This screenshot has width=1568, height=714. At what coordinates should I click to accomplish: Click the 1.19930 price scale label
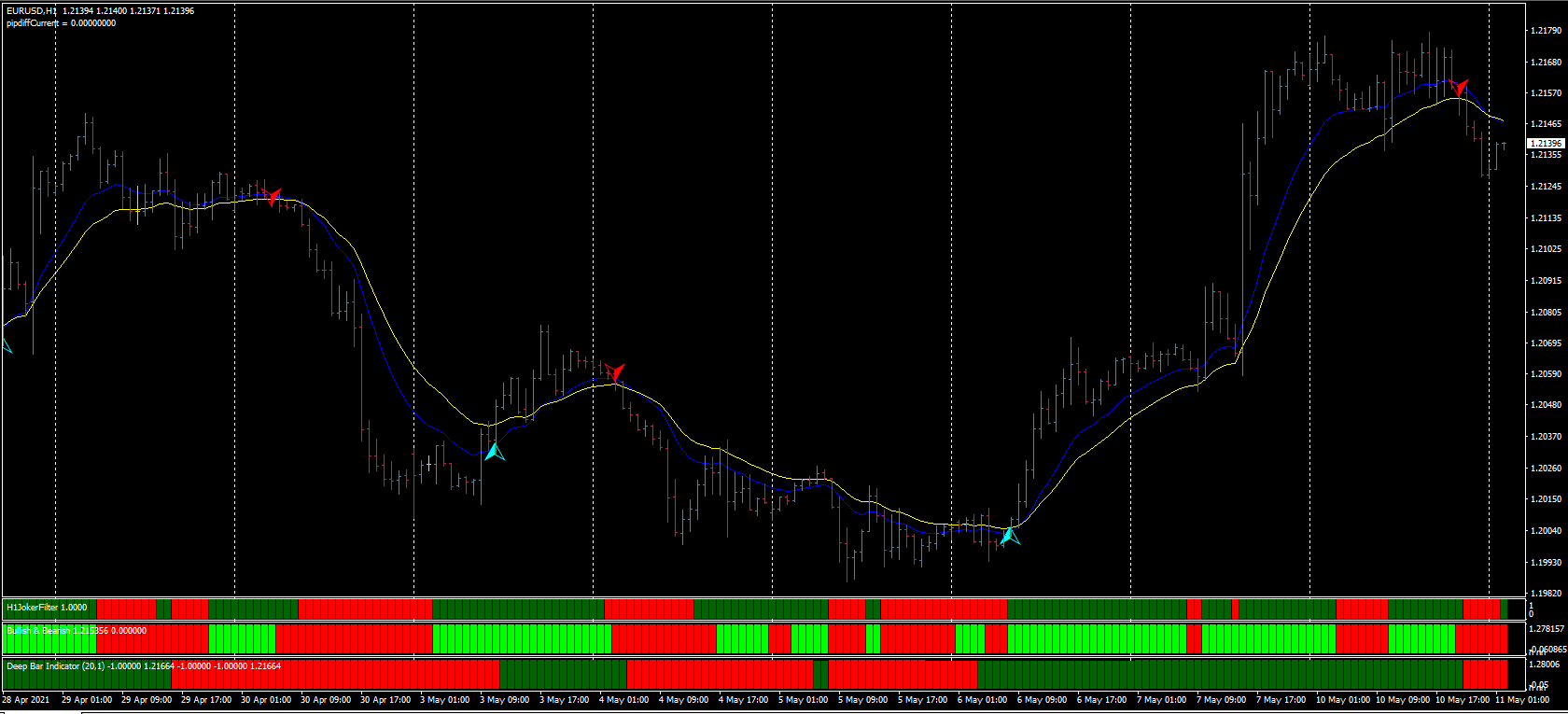(x=1547, y=563)
